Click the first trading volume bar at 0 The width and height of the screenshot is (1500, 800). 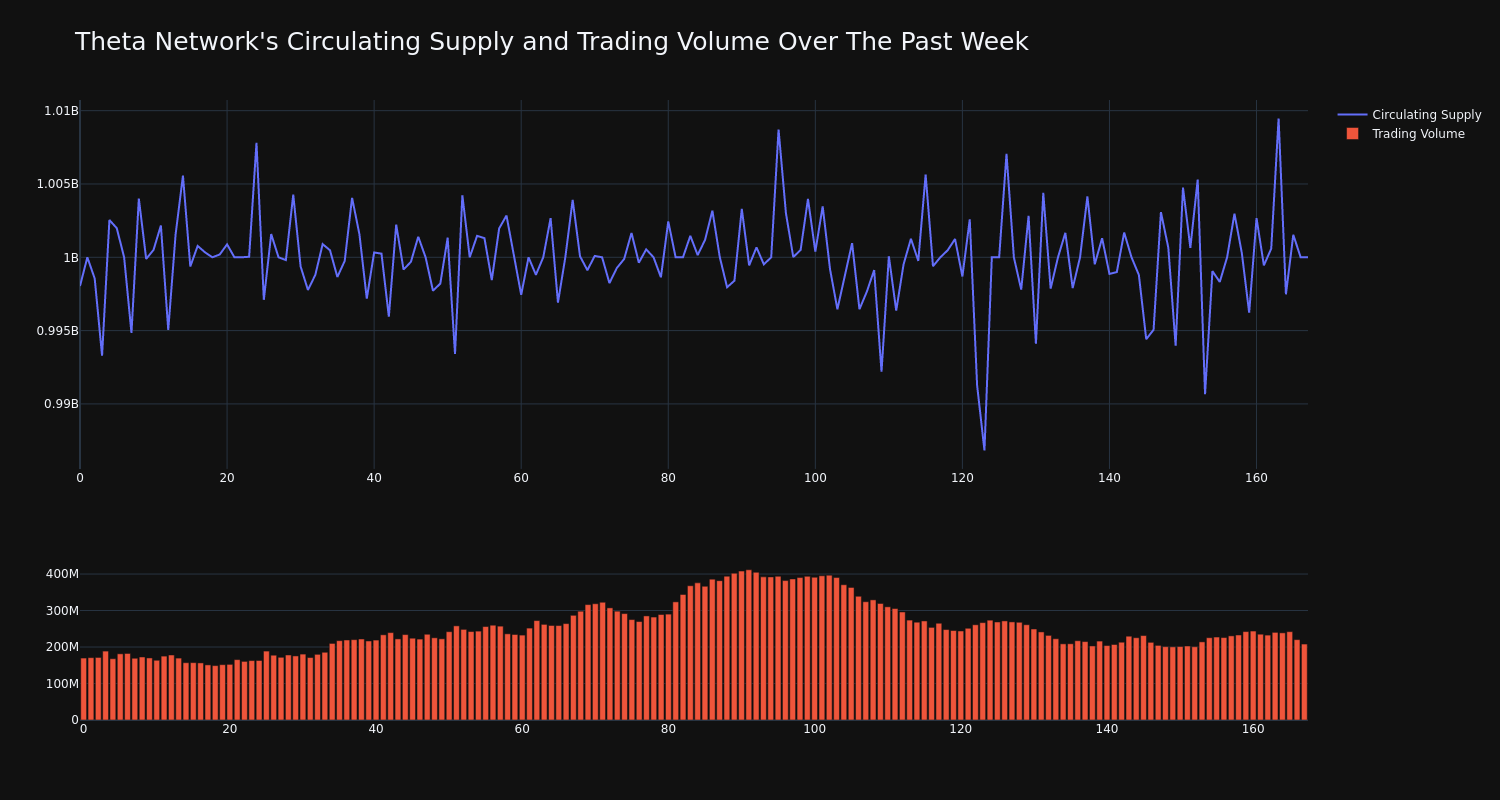click(84, 689)
